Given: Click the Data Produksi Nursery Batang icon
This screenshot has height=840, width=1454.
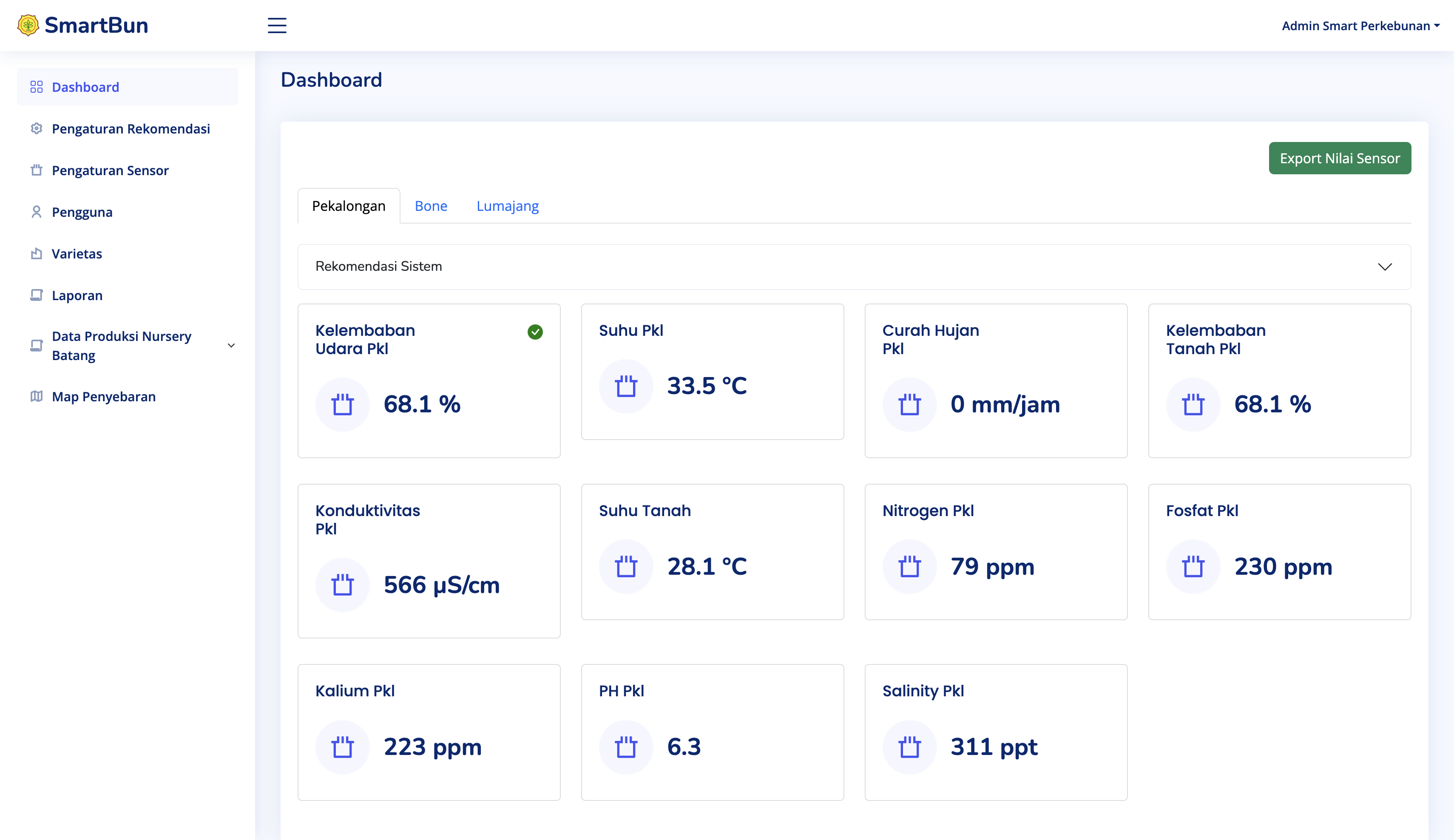Looking at the screenshot, I should 37,346.
